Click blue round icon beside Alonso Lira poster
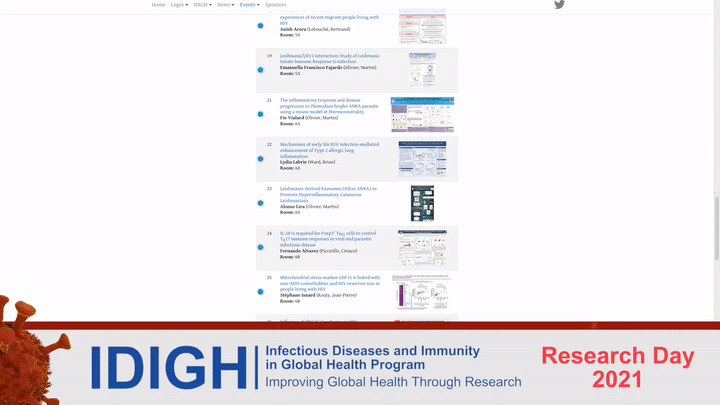Image resolution: width=720 pixels, height=405 pixels. click(260, 203)
